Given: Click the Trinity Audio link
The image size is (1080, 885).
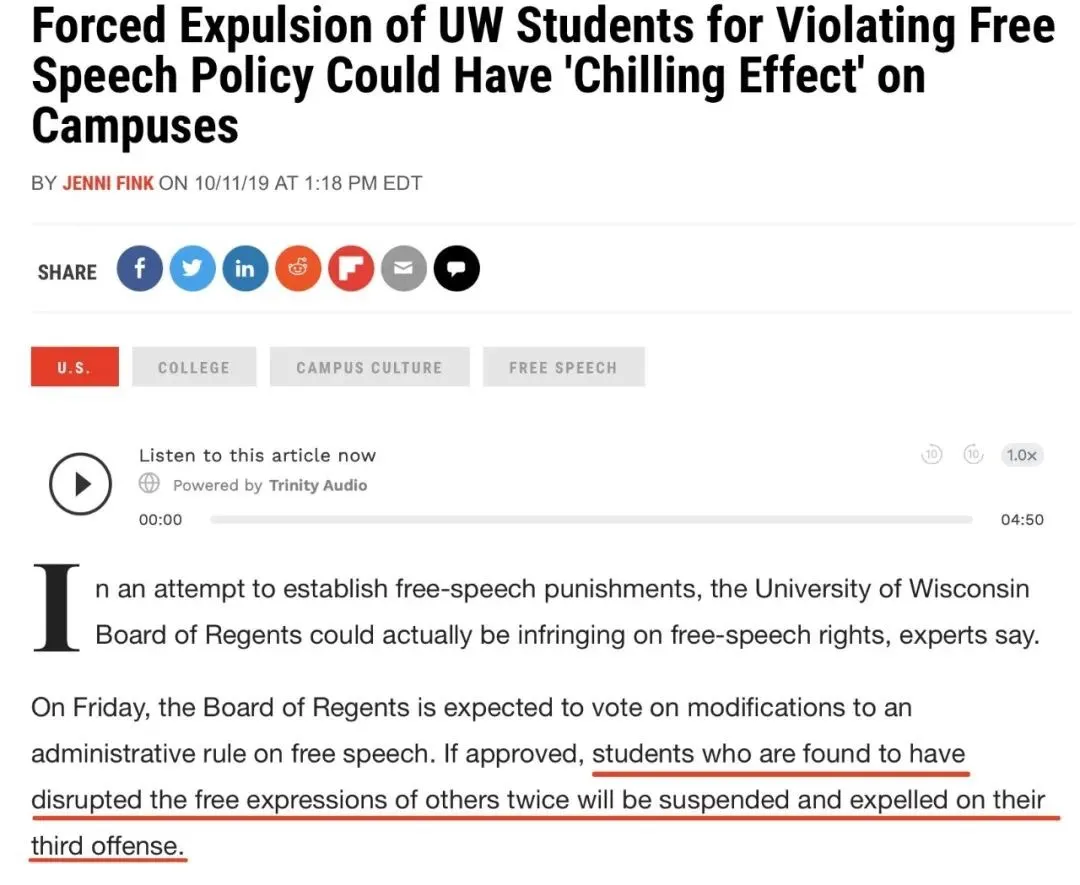Looking at the screenshot, I should point(318,485).
